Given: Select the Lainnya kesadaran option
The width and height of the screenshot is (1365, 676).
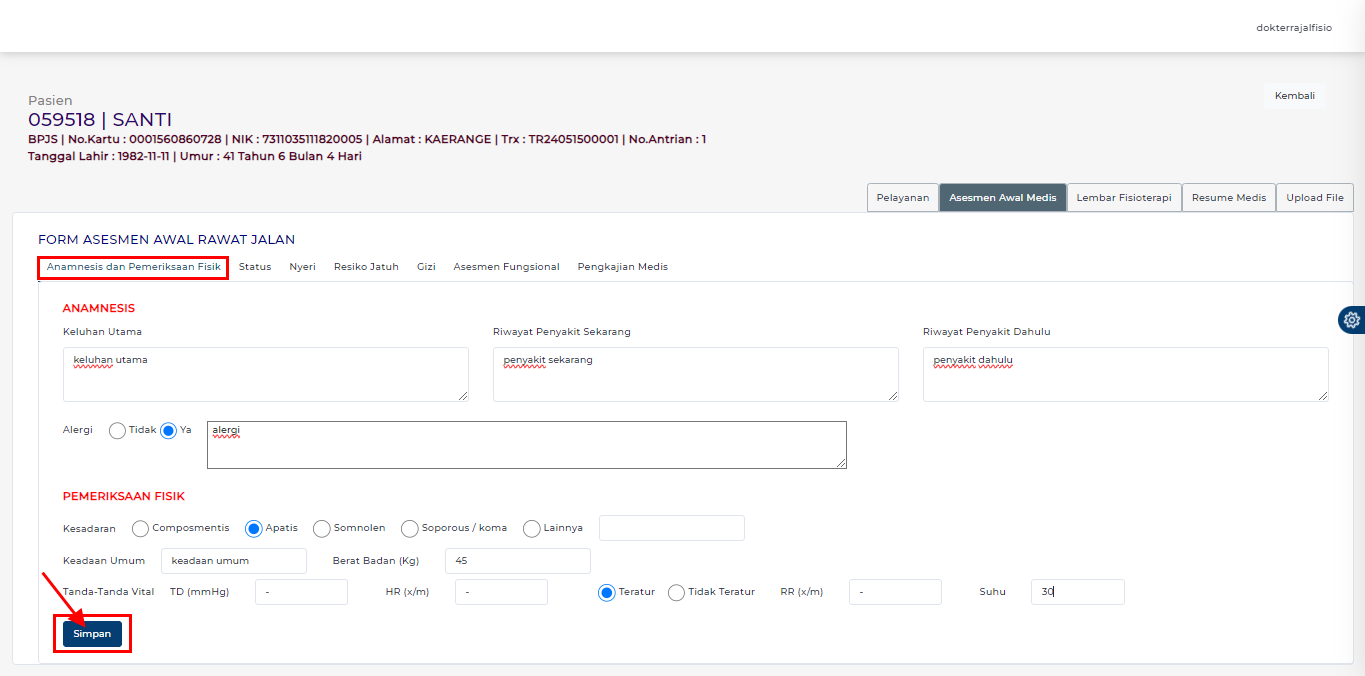Looking at the screenshot, I should point(532,529).
